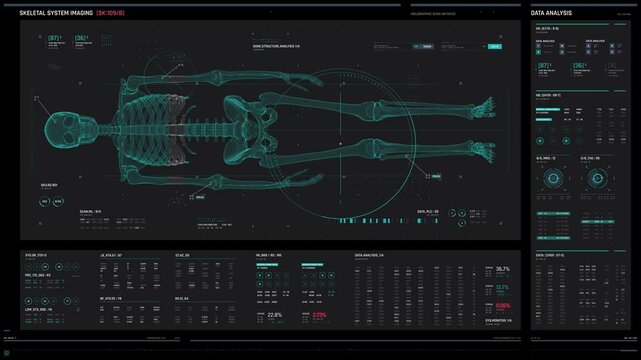Click the HOLOGRAPHIC SCAN INITIATED status text
641x360 pixels.
pyautogui.click(x=433, y=14)
